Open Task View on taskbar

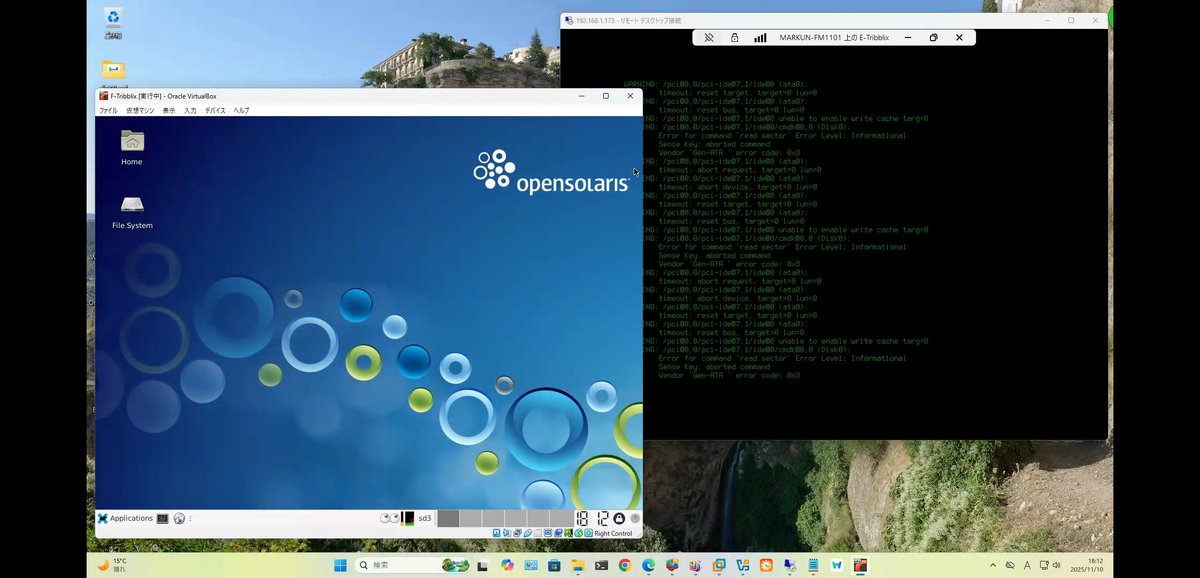482,565
